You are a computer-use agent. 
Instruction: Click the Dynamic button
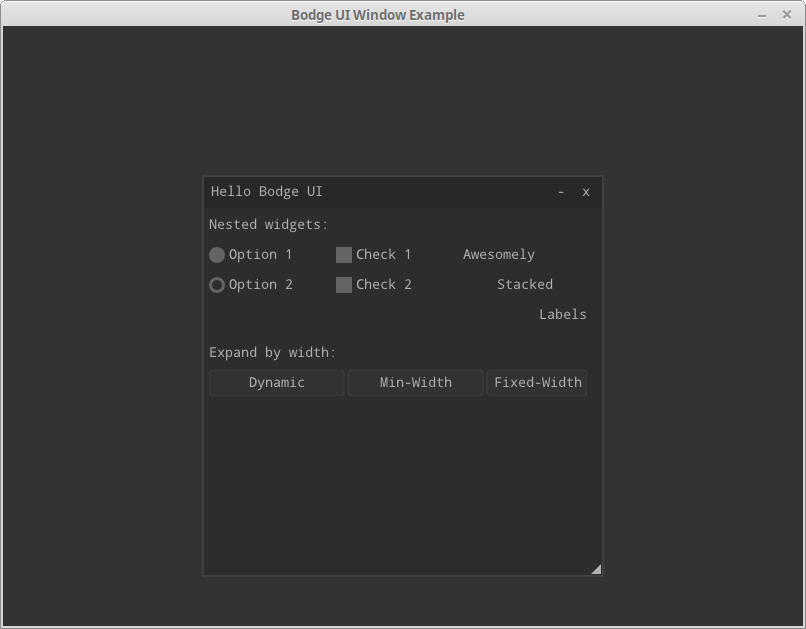(x=277, y=383)
